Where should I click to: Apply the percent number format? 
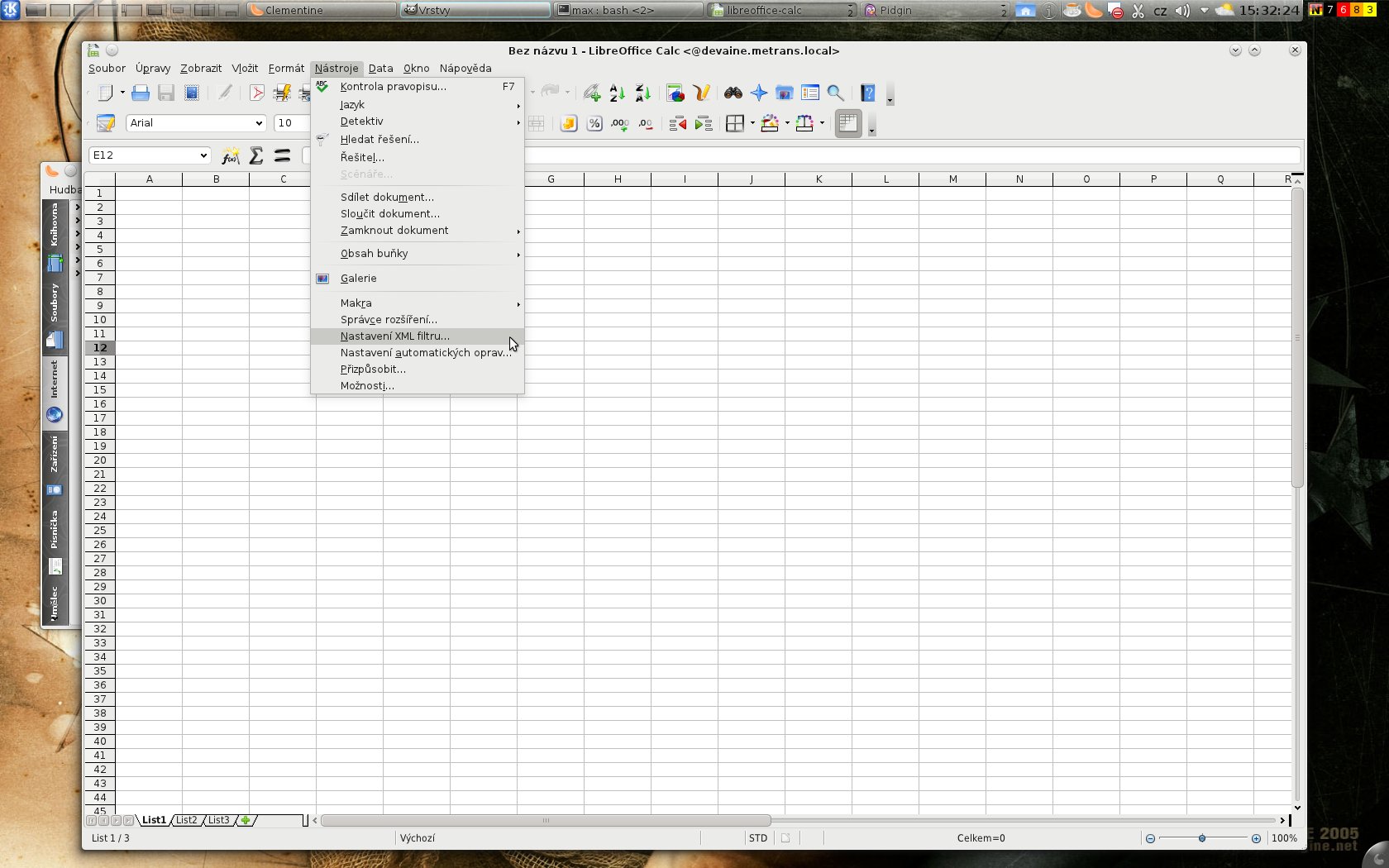(x=594, y=124)
